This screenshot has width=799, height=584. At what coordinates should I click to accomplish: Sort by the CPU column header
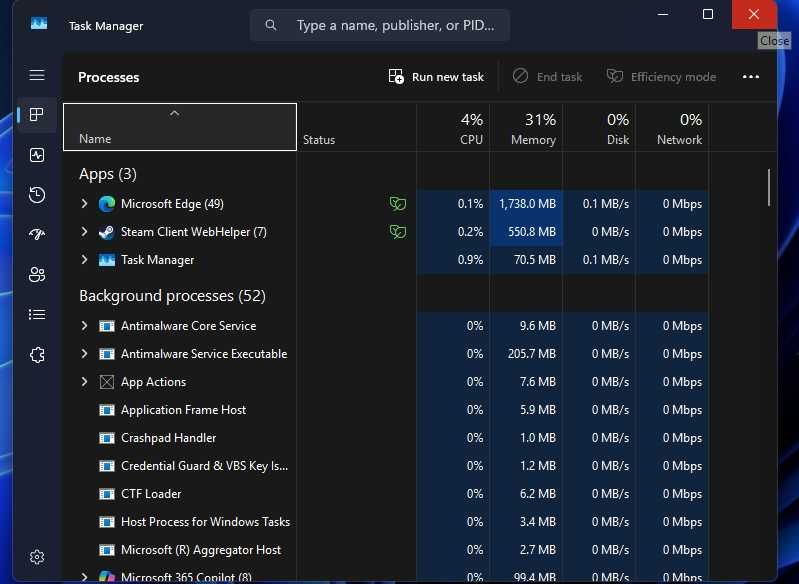(x=454, y=127)
